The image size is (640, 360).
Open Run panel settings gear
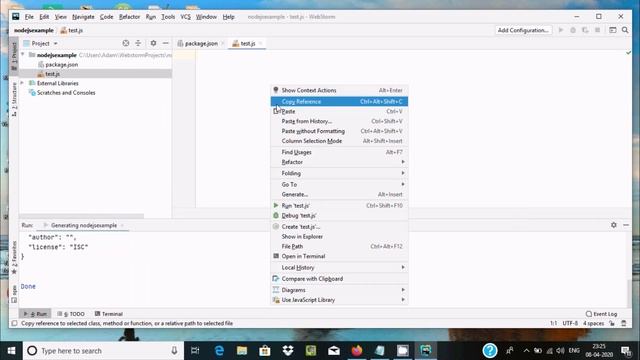point(613,225)
